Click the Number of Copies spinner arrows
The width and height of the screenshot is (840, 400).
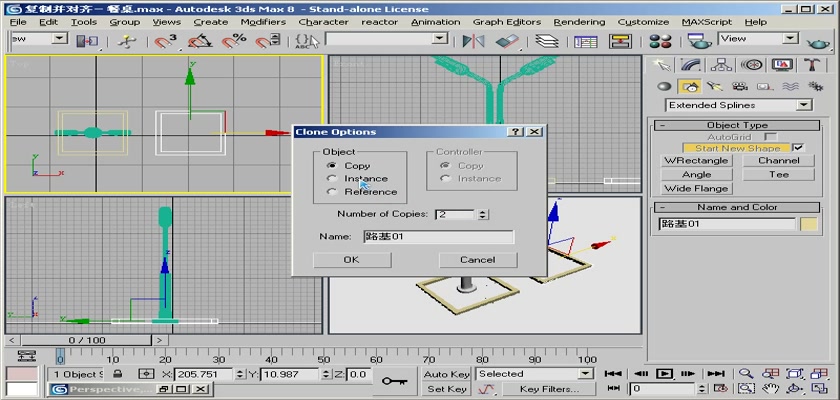(483, 214)
